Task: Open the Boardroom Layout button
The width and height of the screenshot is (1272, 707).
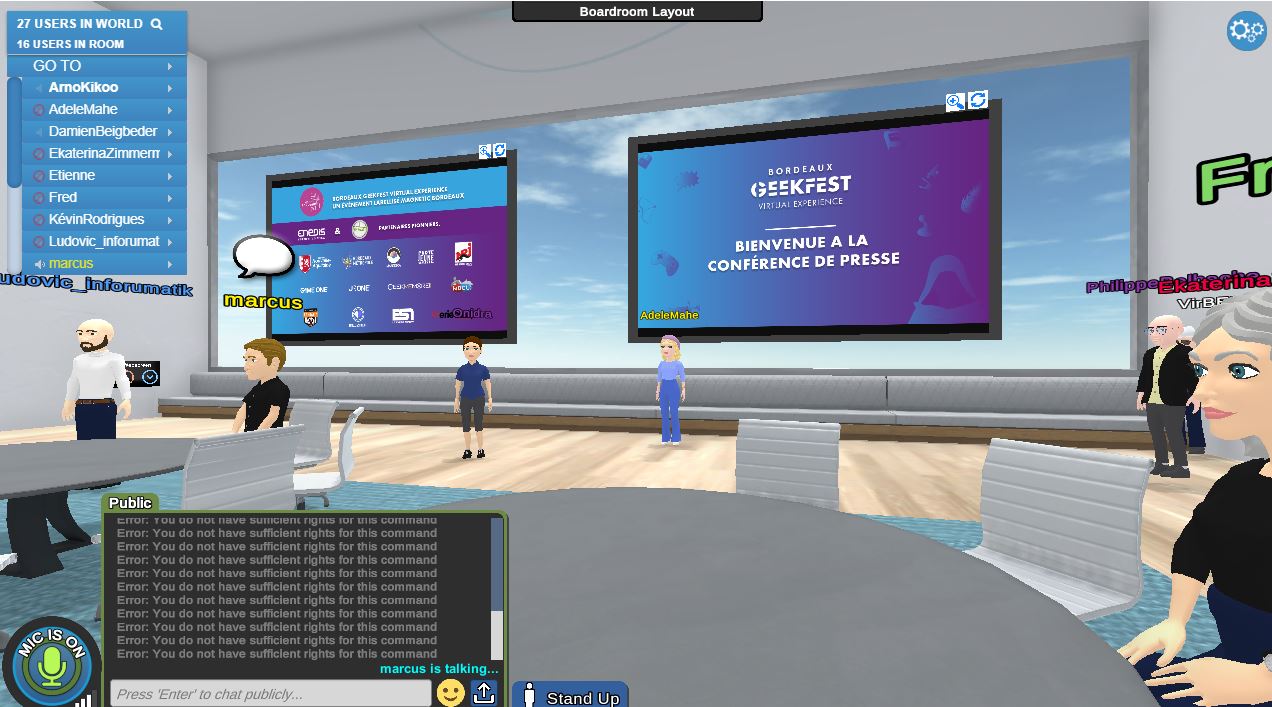Action: click(x=637, y=11)
